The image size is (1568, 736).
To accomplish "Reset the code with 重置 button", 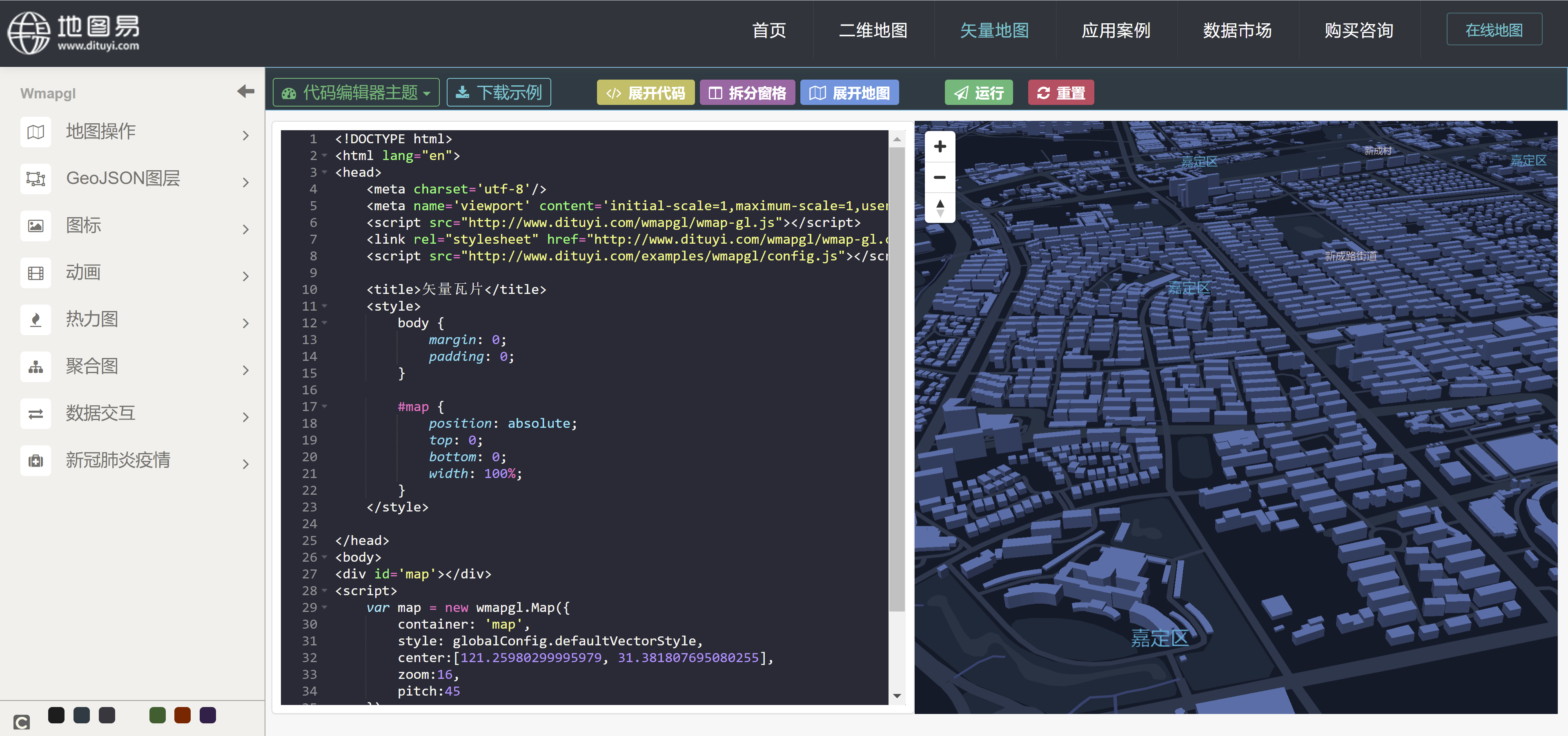I will coord(1061,92).
